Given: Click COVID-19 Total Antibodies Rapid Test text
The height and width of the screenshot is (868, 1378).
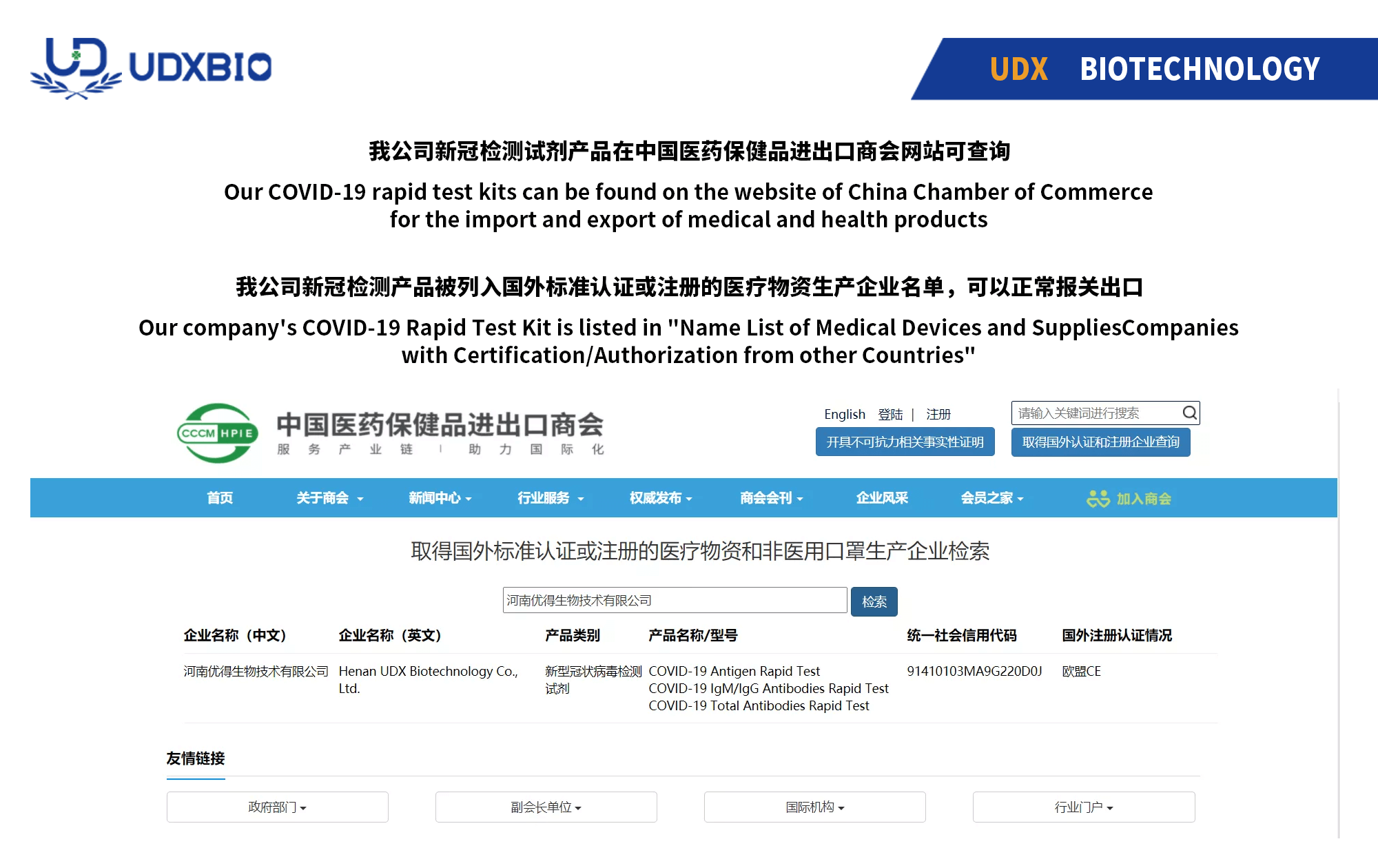Looking at the screenshot, I should 759,705.
